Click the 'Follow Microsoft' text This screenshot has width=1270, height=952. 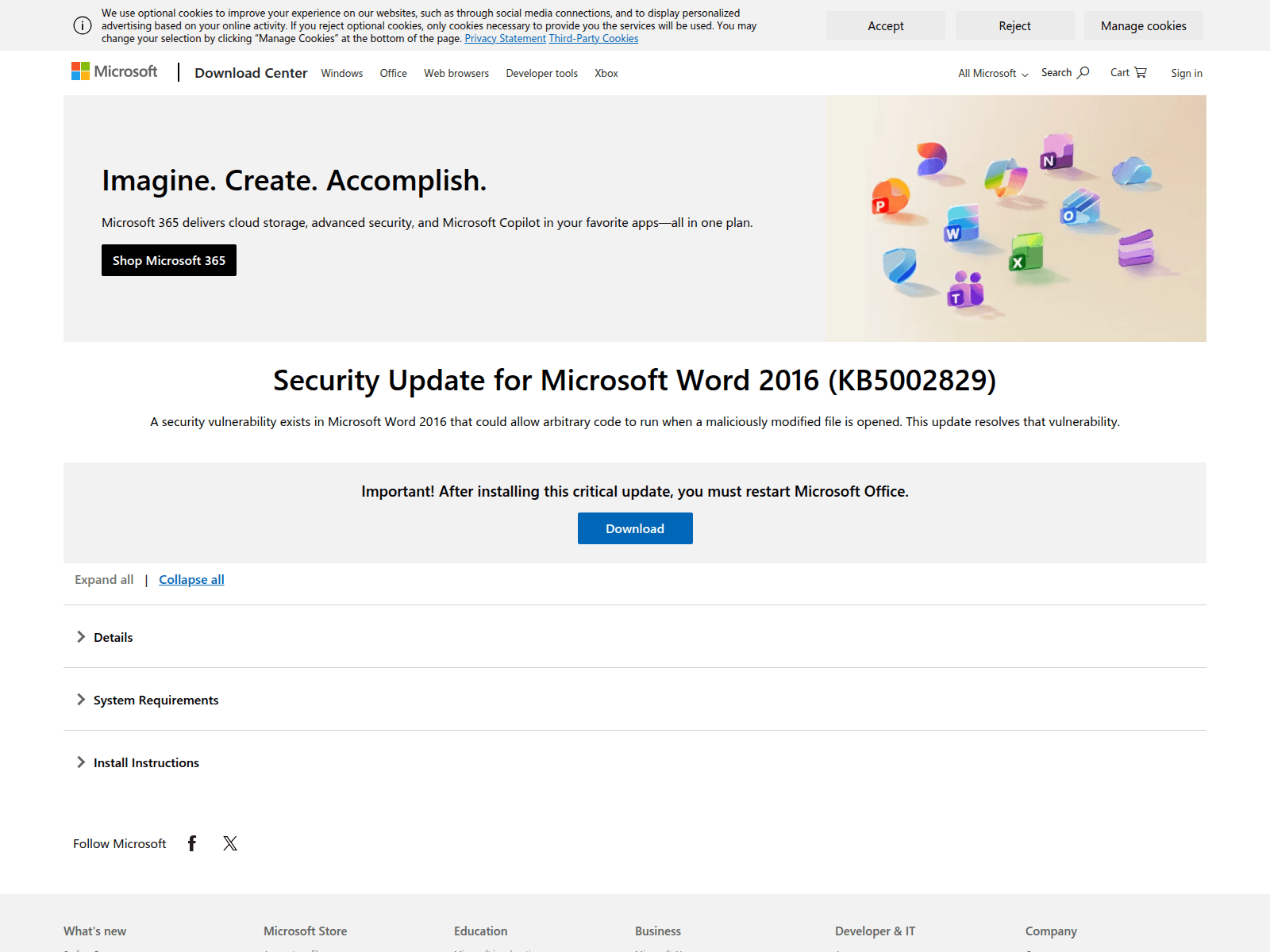tap(120, 843)
